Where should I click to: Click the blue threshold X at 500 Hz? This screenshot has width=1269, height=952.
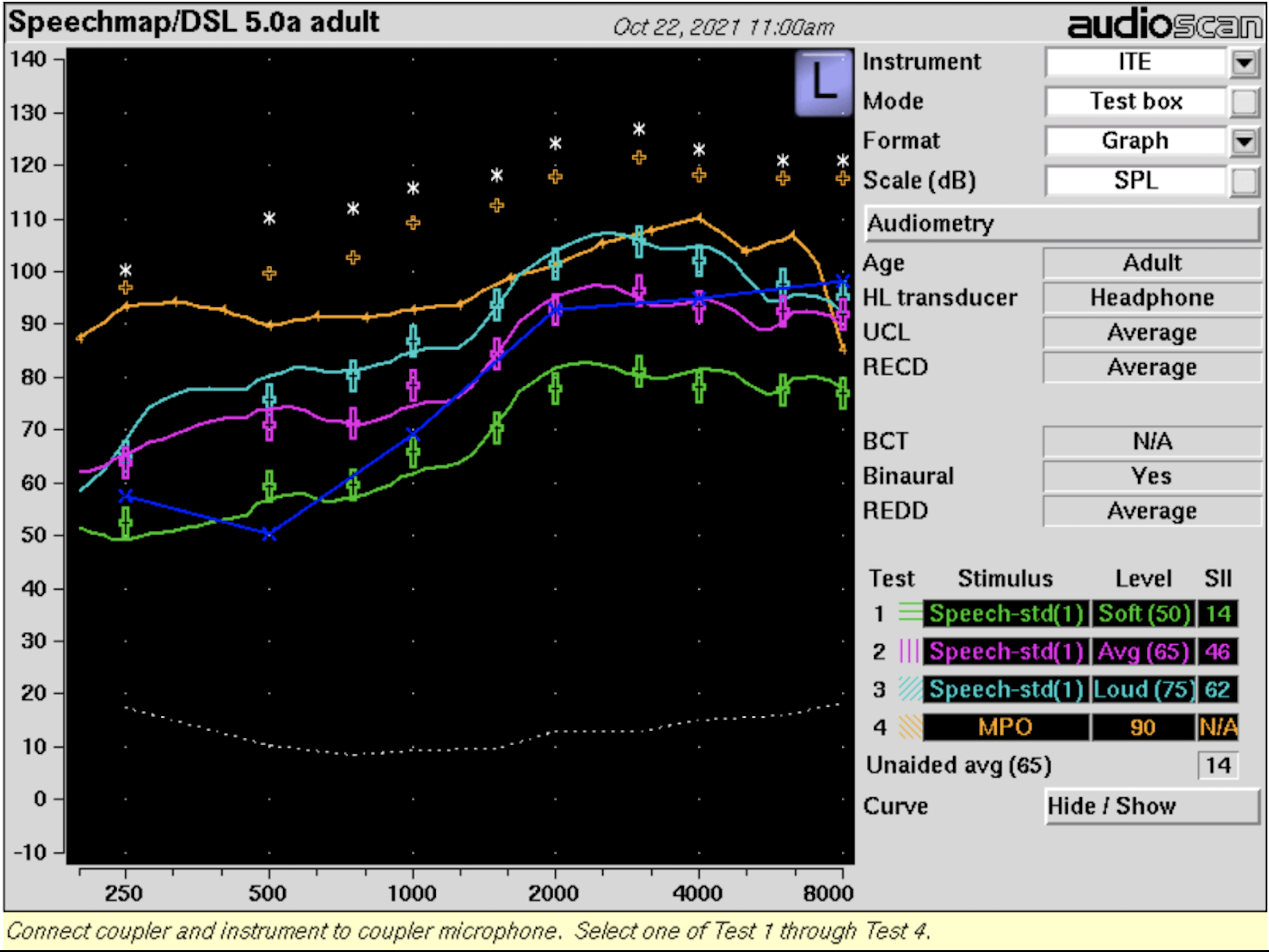(x=269, y=534)
